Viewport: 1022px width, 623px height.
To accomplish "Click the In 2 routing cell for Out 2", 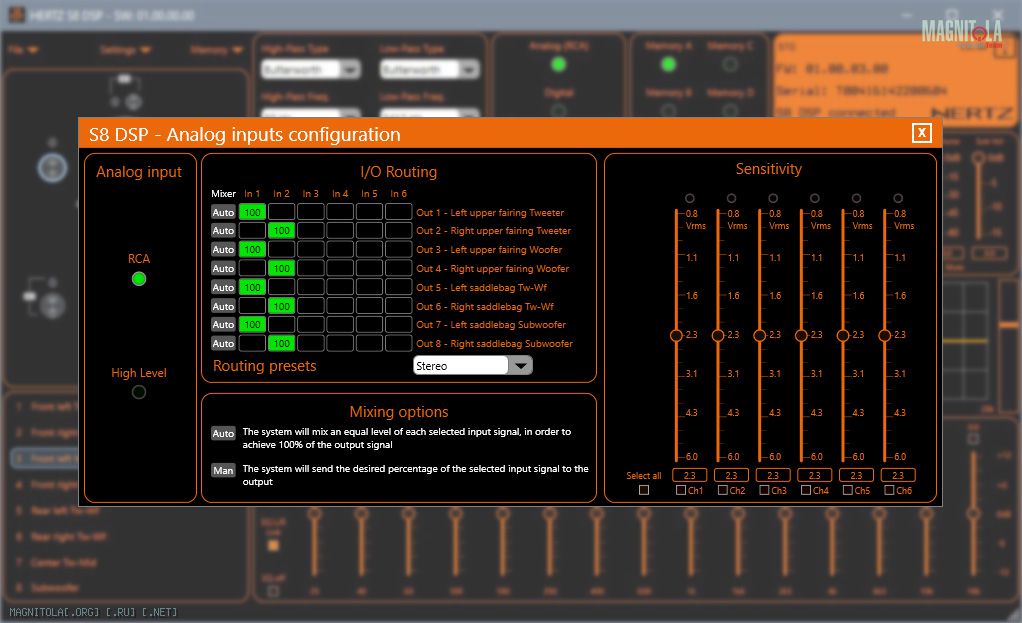I will [282, 231].
